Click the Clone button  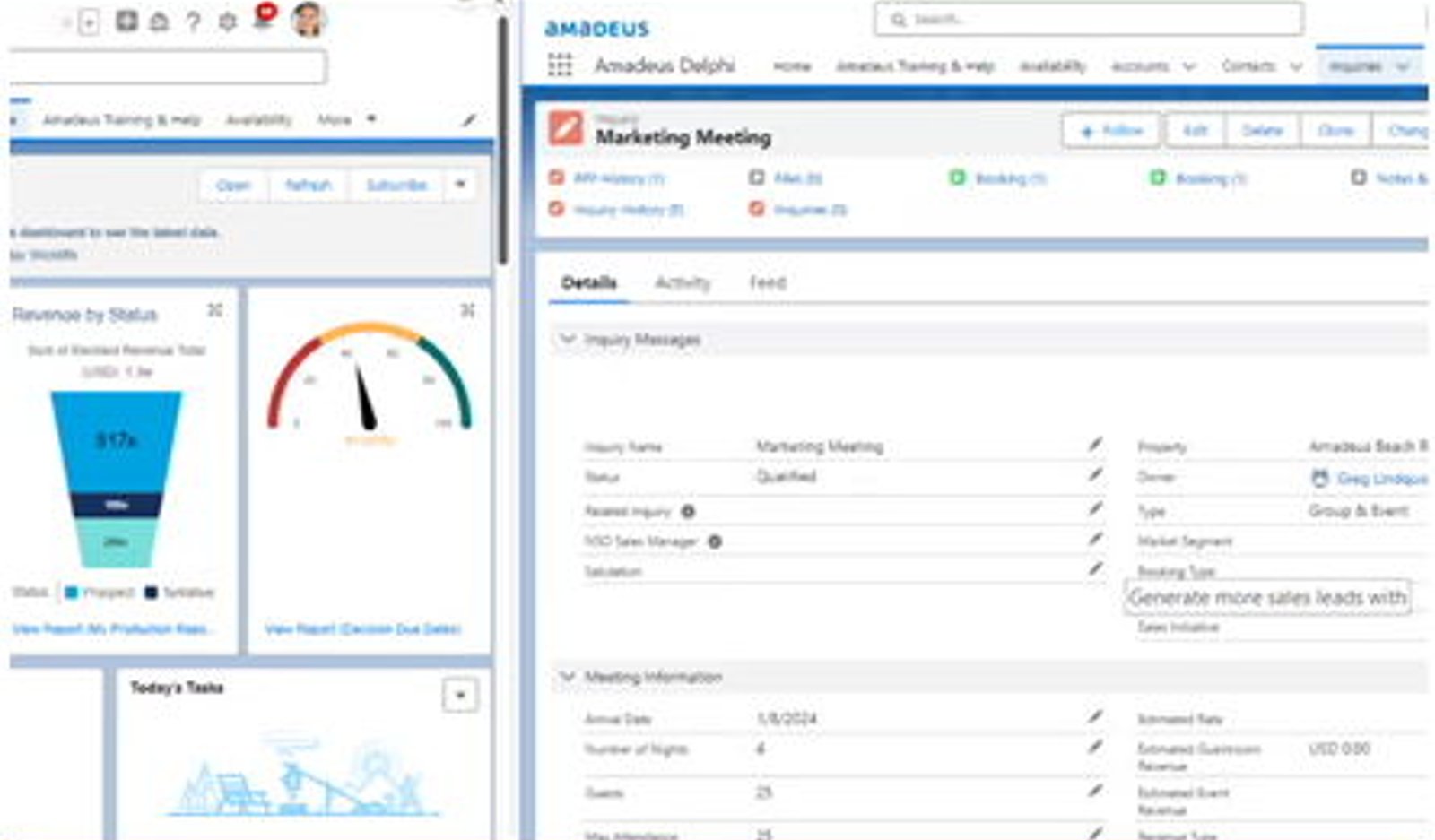1335,131
